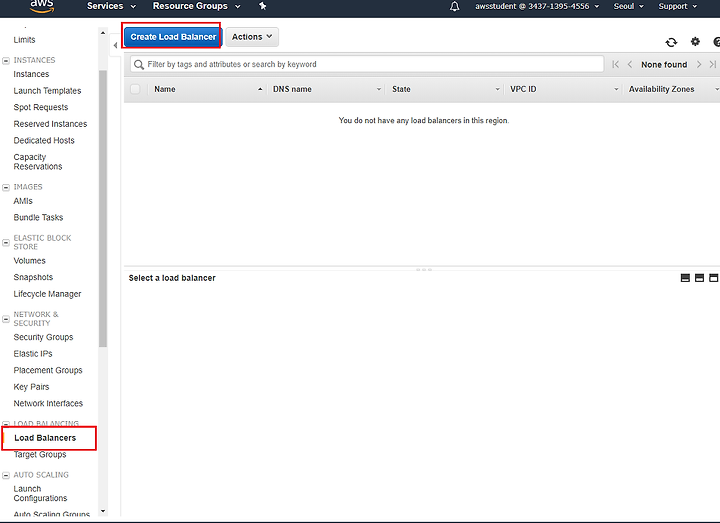Go to first page of results
720x523 pixels.
tap(615, 64)
